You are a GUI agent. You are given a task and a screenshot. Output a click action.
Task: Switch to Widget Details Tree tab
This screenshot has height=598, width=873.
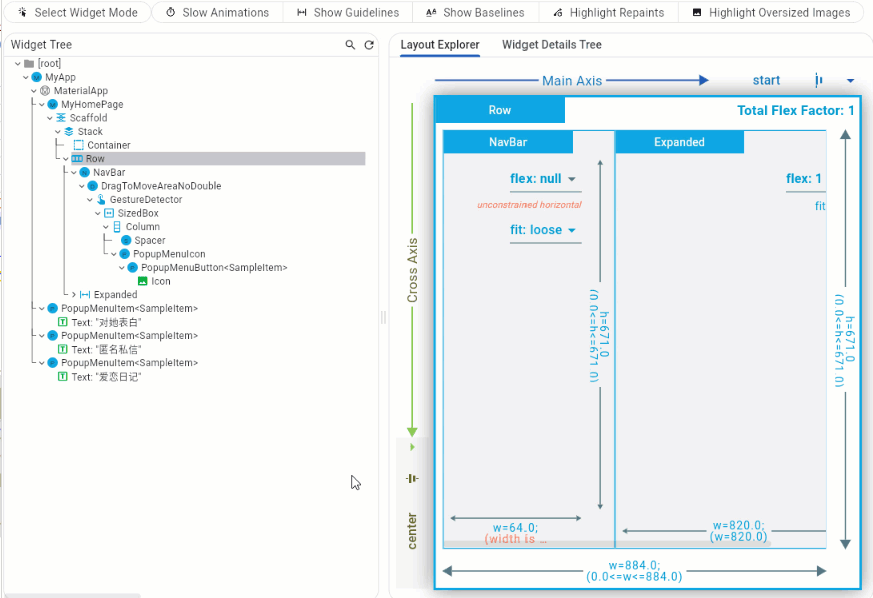(552, 45)
